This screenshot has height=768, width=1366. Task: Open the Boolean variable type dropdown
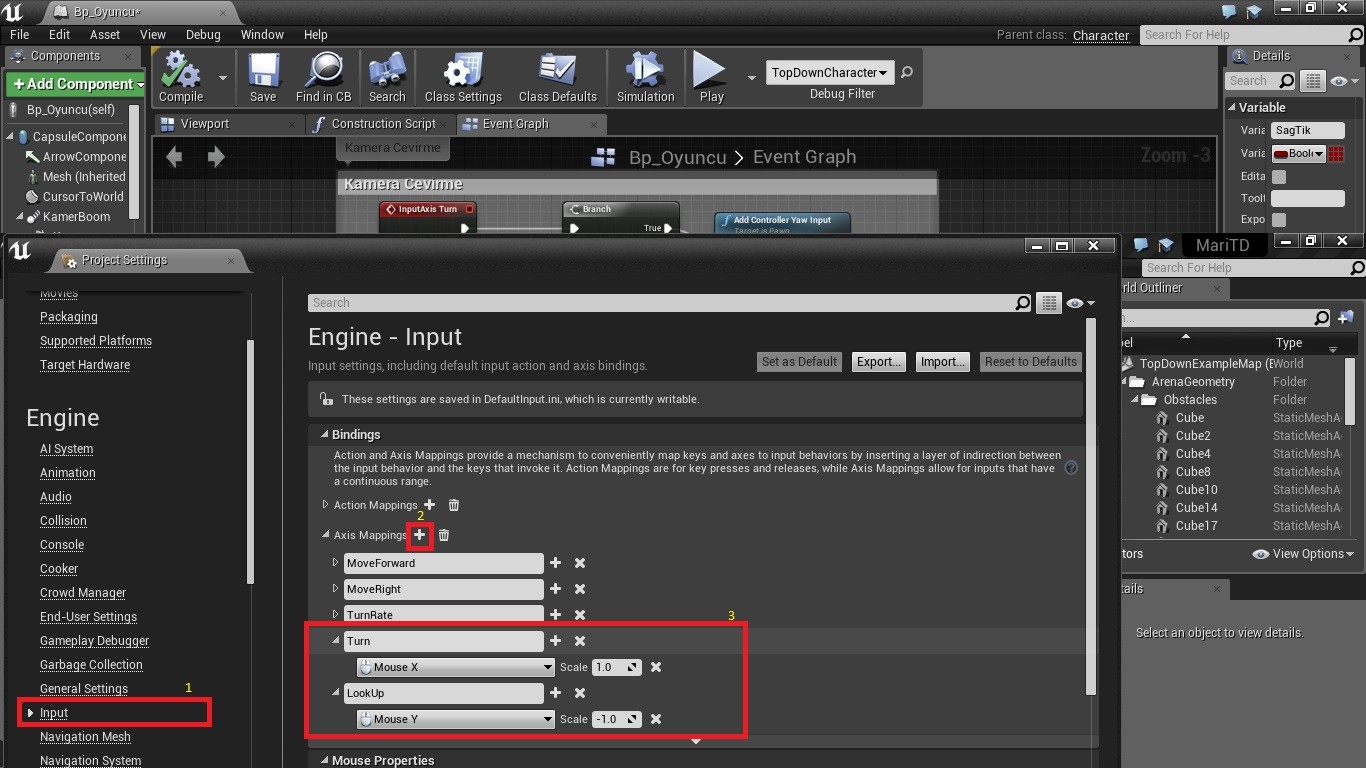coord(1298,154)
